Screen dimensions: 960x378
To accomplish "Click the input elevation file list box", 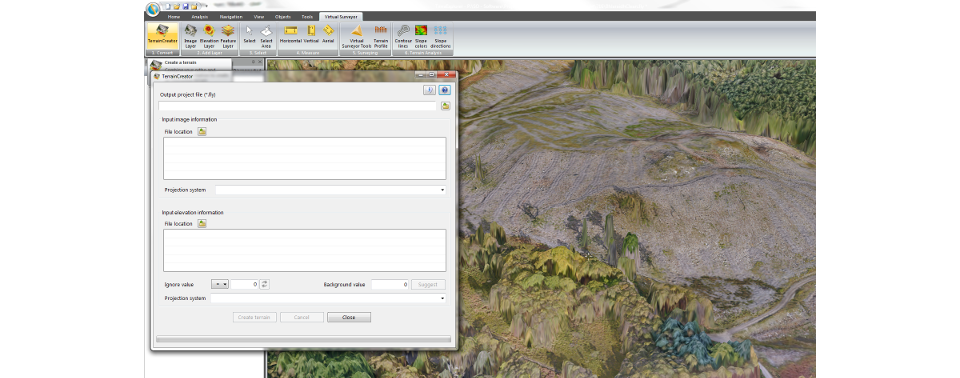I will pos(304,251).
